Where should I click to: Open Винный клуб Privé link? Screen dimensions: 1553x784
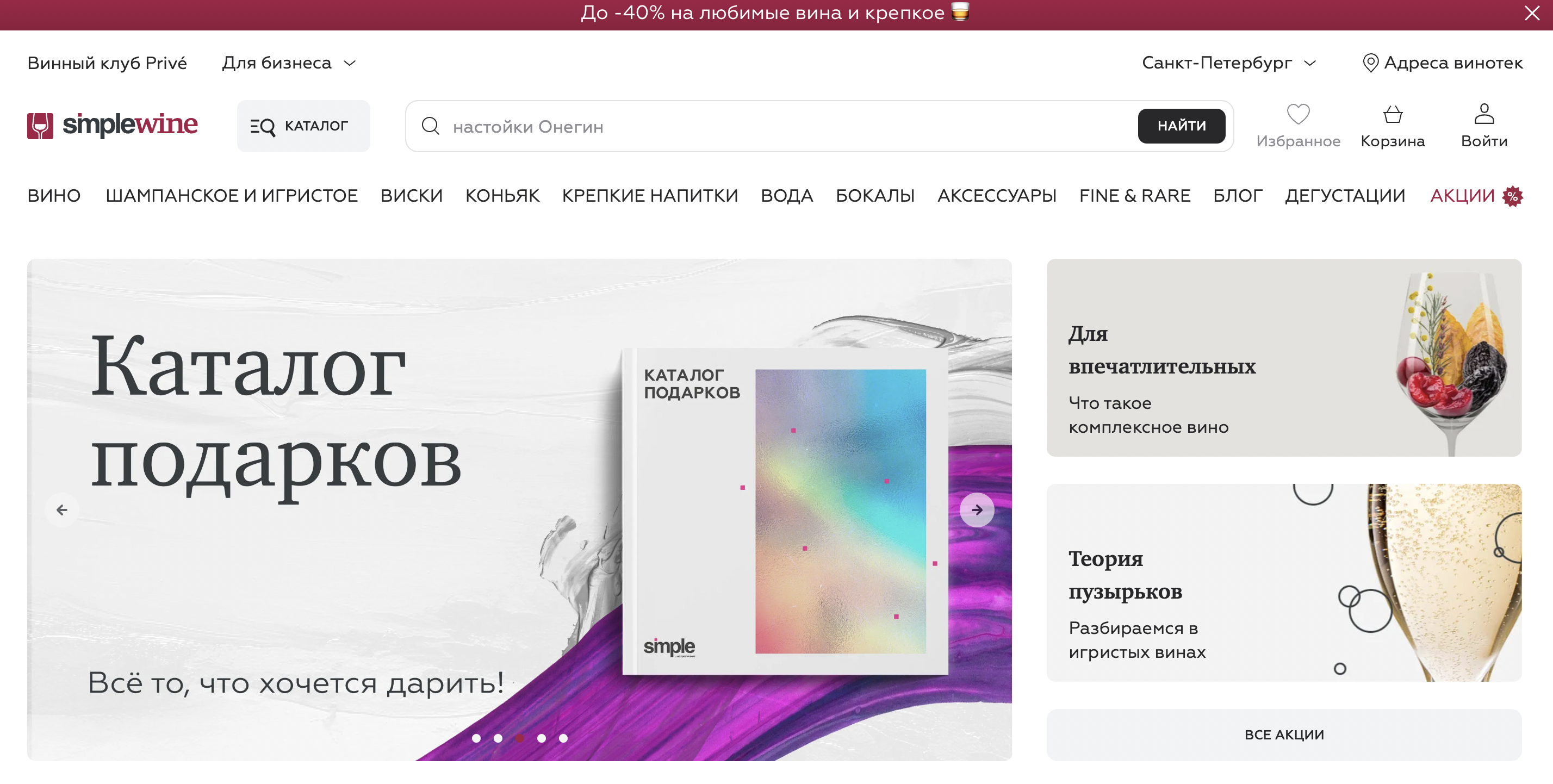[107, 63]
